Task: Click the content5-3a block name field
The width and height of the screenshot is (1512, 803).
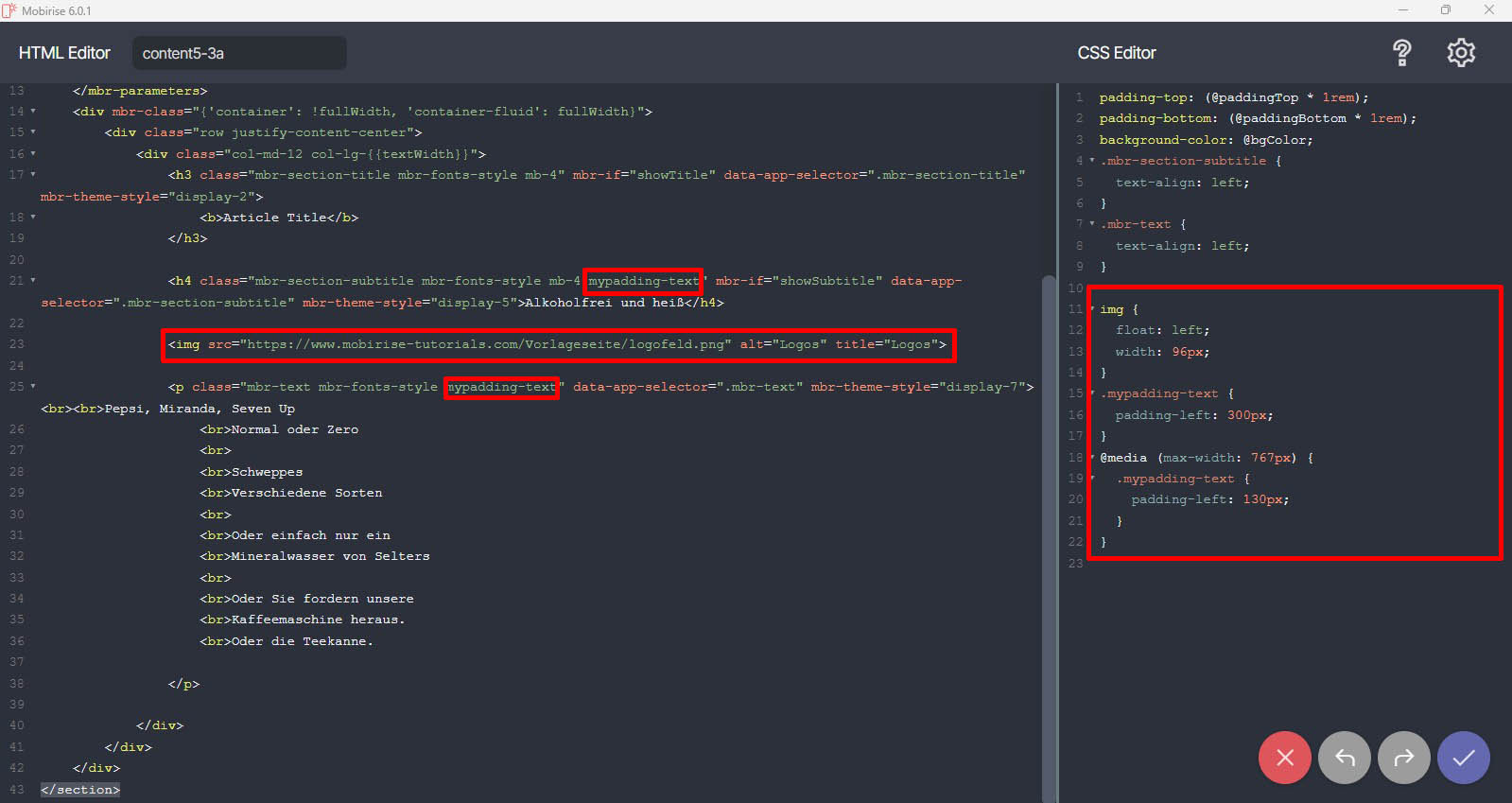Action: [x=239, y=53]
